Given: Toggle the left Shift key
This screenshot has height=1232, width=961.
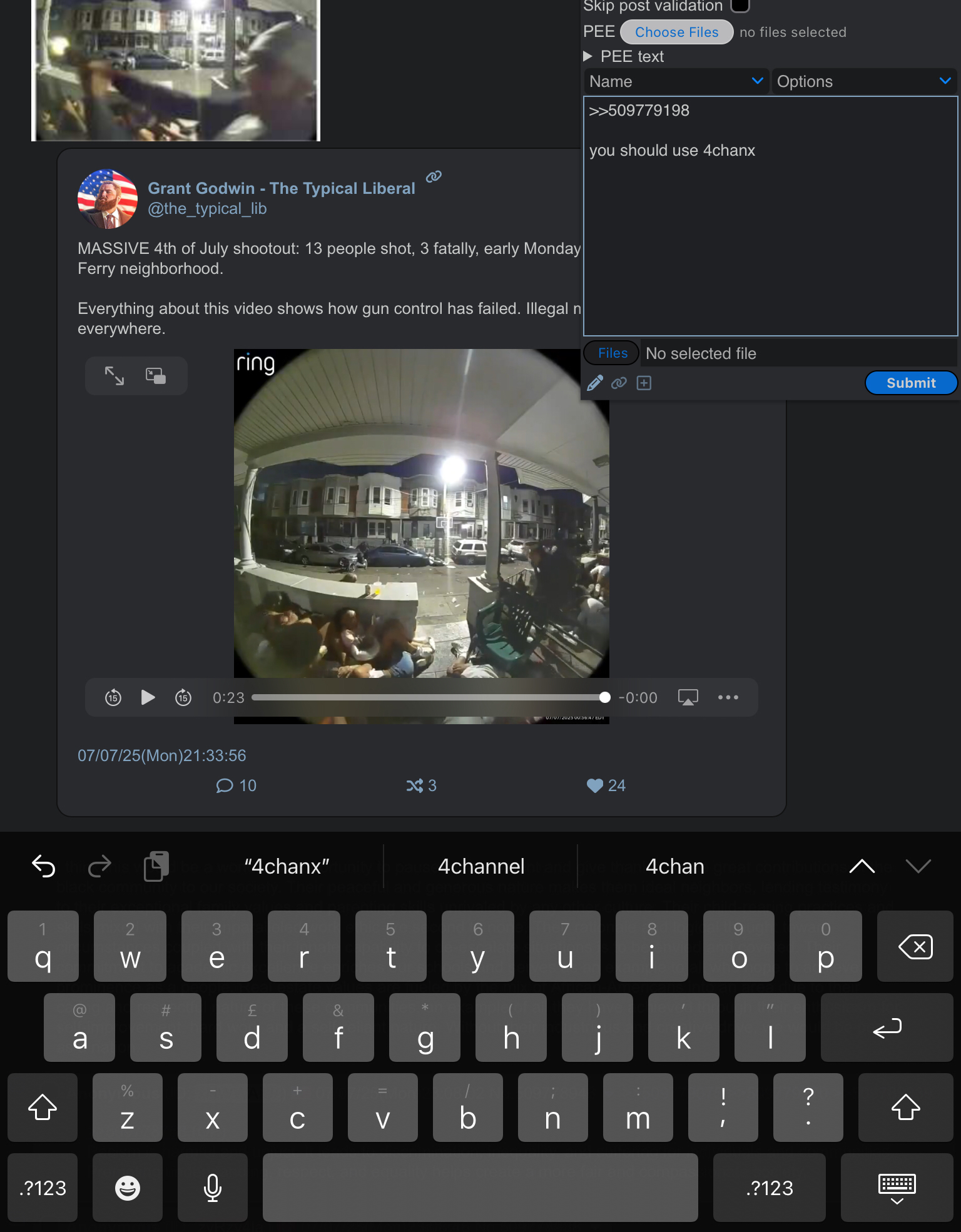Looking at the screenshot, I should click(x=43, y=1108).
